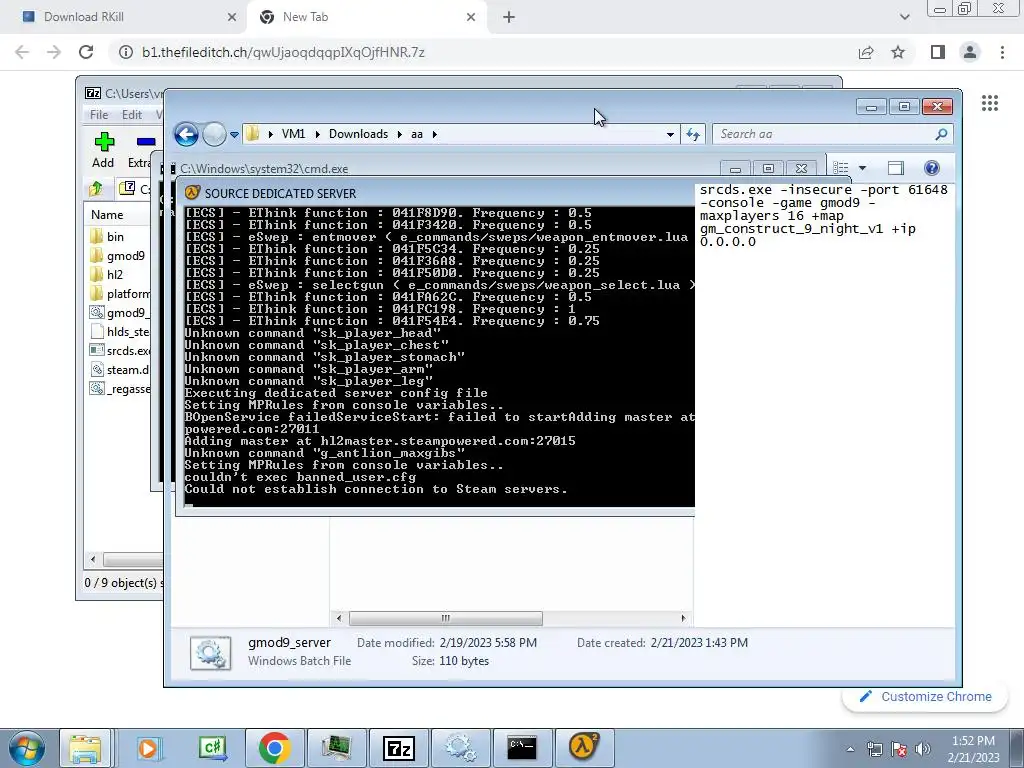The height and width of the screenshot is (768, 1024).
Task: Click the gmod9_server batch file icon
Action: point(210,652)
